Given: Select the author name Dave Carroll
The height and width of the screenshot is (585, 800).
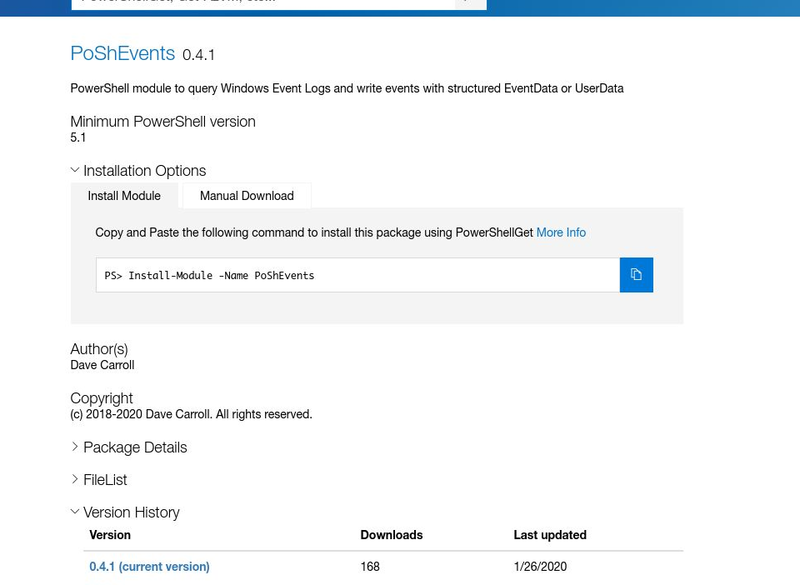Looking at the screenshot, I should [x=103, y=365].
